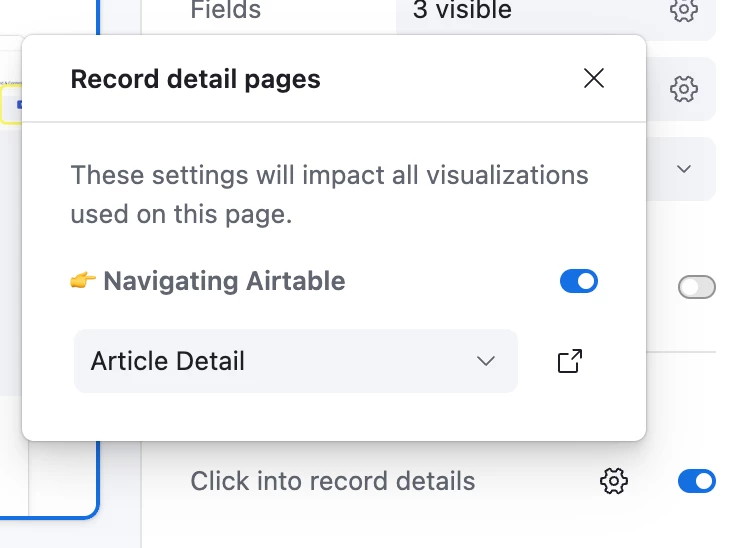
Task: Click the visualizations settings description text
Action: 329,194
